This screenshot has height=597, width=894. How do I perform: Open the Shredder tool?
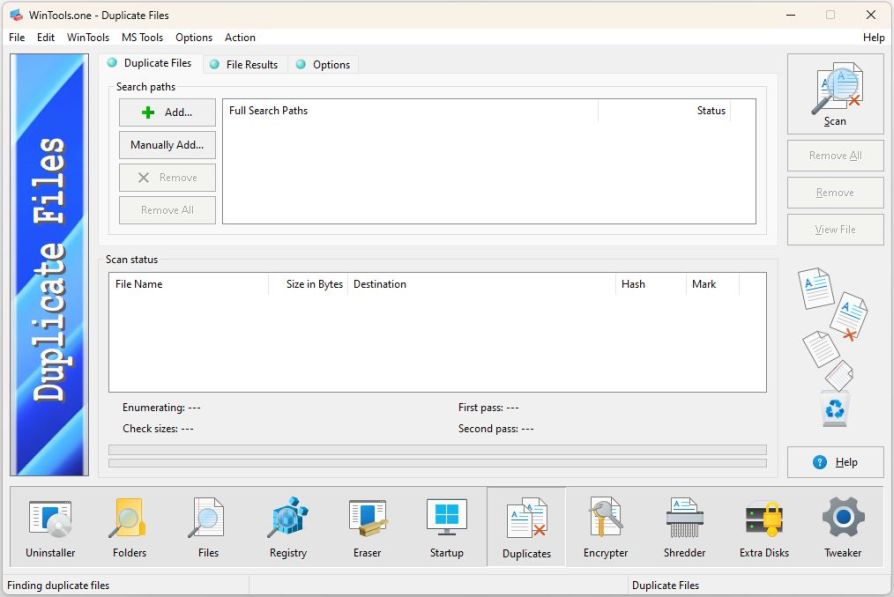click(x=684, y=527)
